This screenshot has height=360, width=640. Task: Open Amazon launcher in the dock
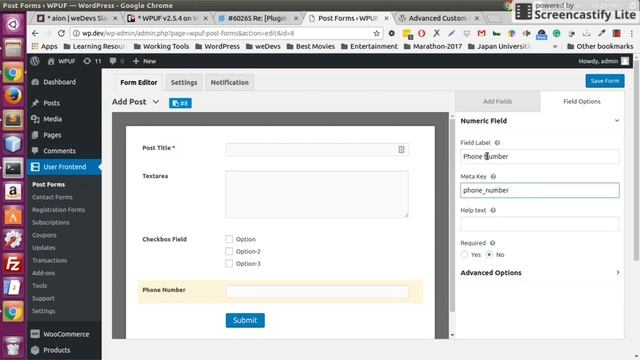coord(13,192)
